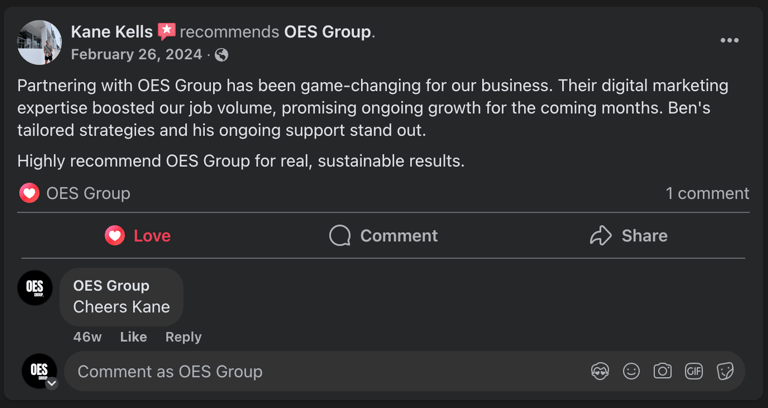
Task: Click the public globe audience icon
Action: click(x=222, y=55)
